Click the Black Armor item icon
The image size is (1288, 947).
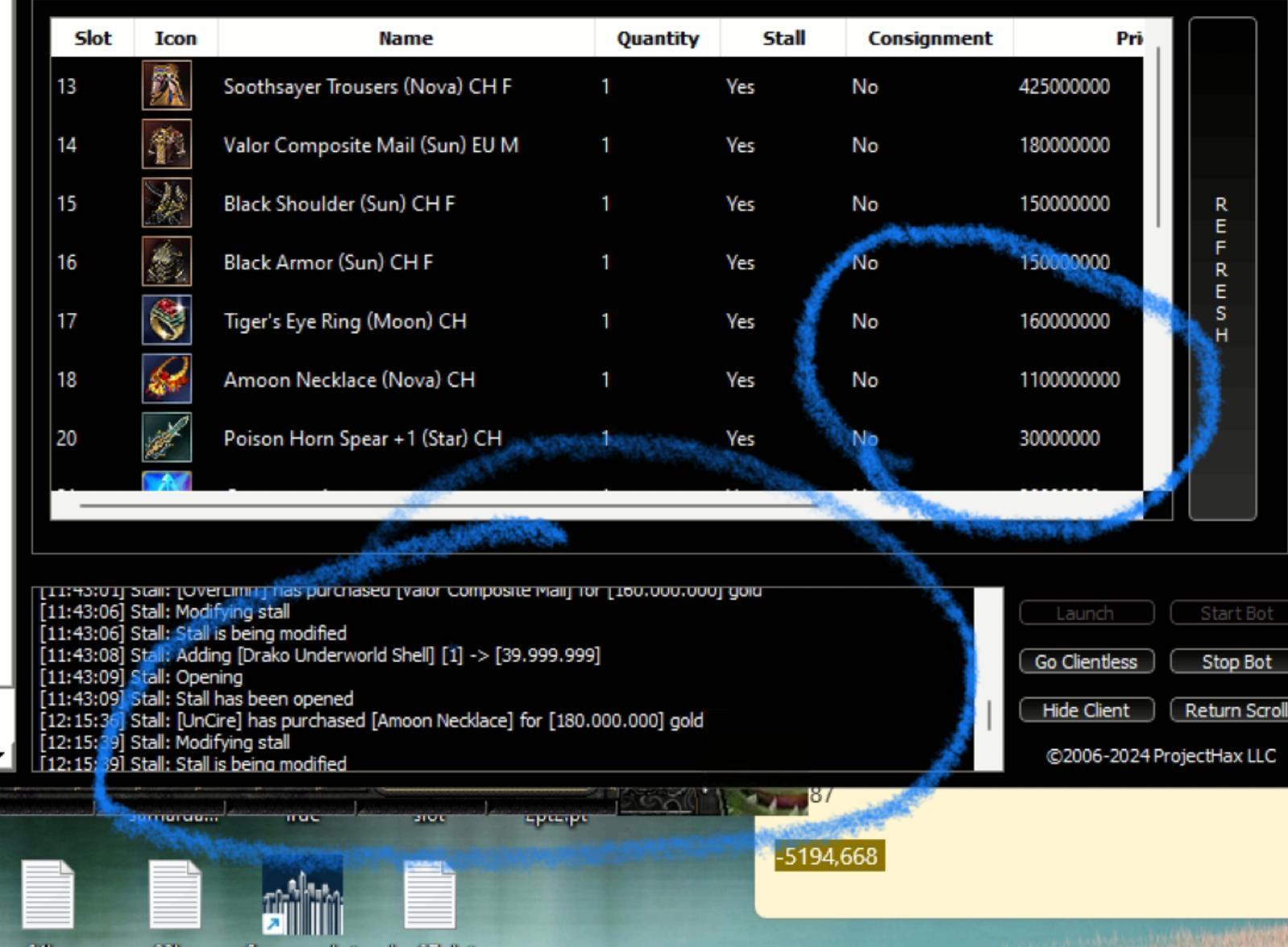pyautogui.click(x=167, y=261)
